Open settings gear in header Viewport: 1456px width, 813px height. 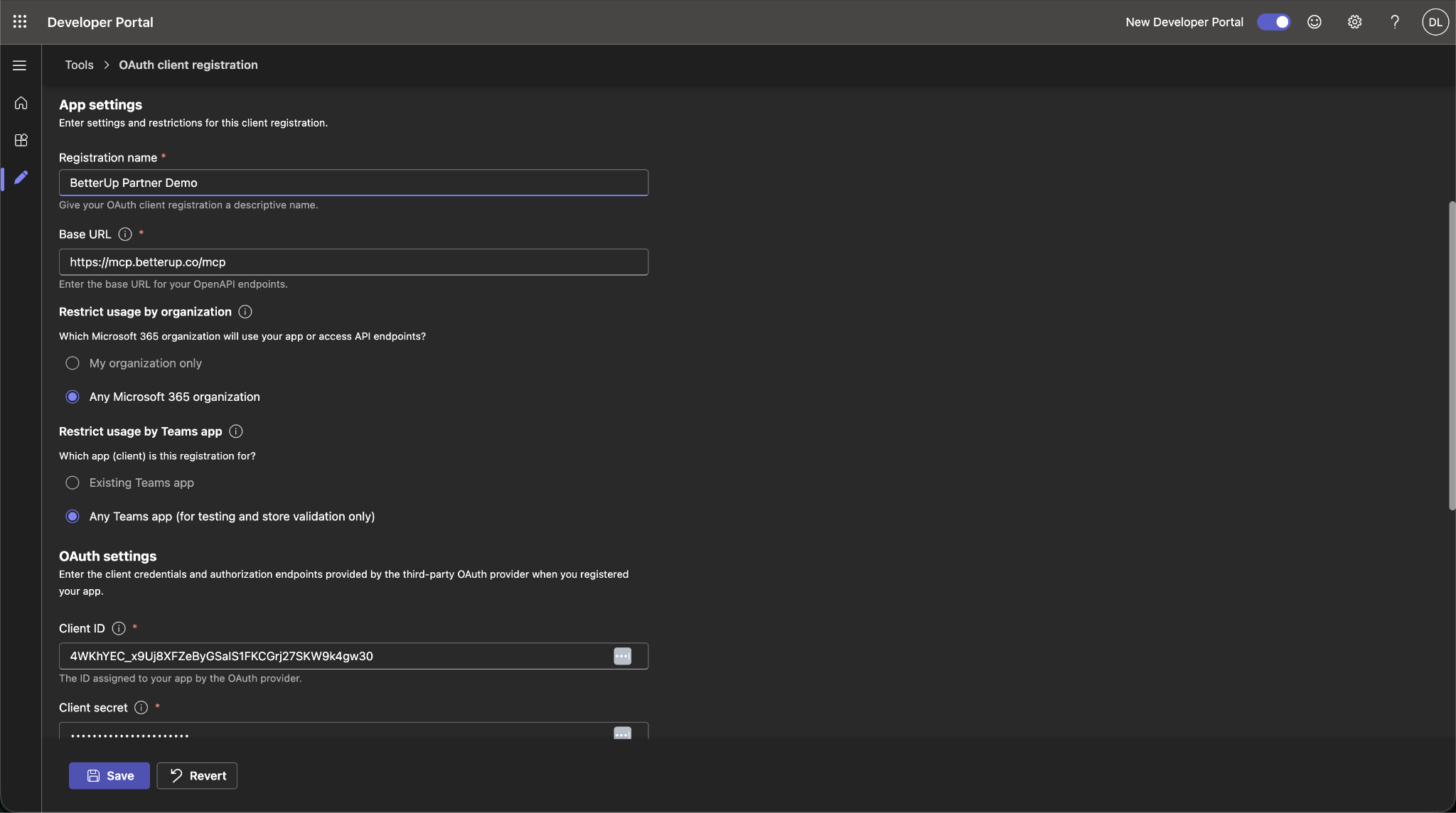(1355, 22)
